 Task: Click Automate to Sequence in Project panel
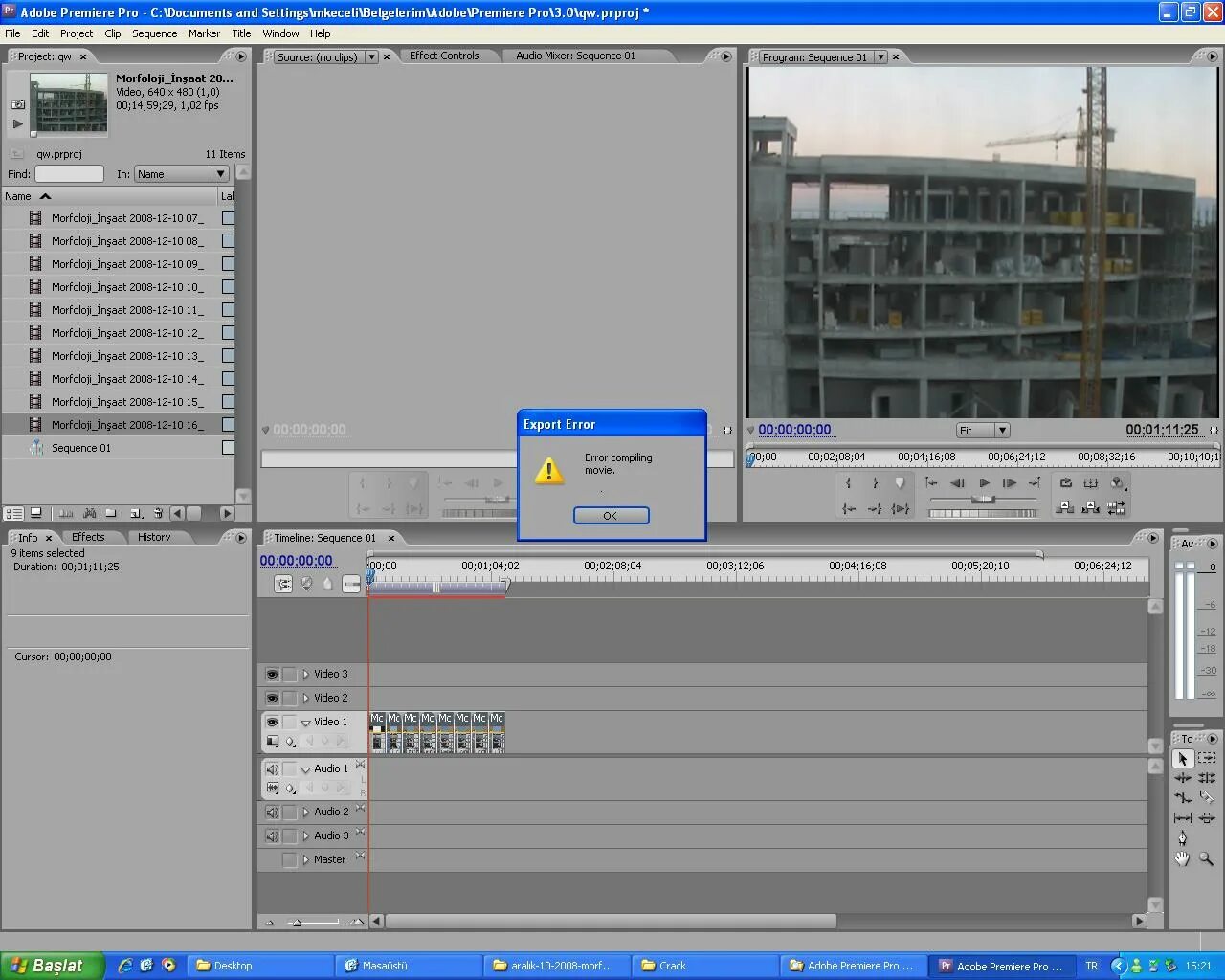tap(66, 513)
